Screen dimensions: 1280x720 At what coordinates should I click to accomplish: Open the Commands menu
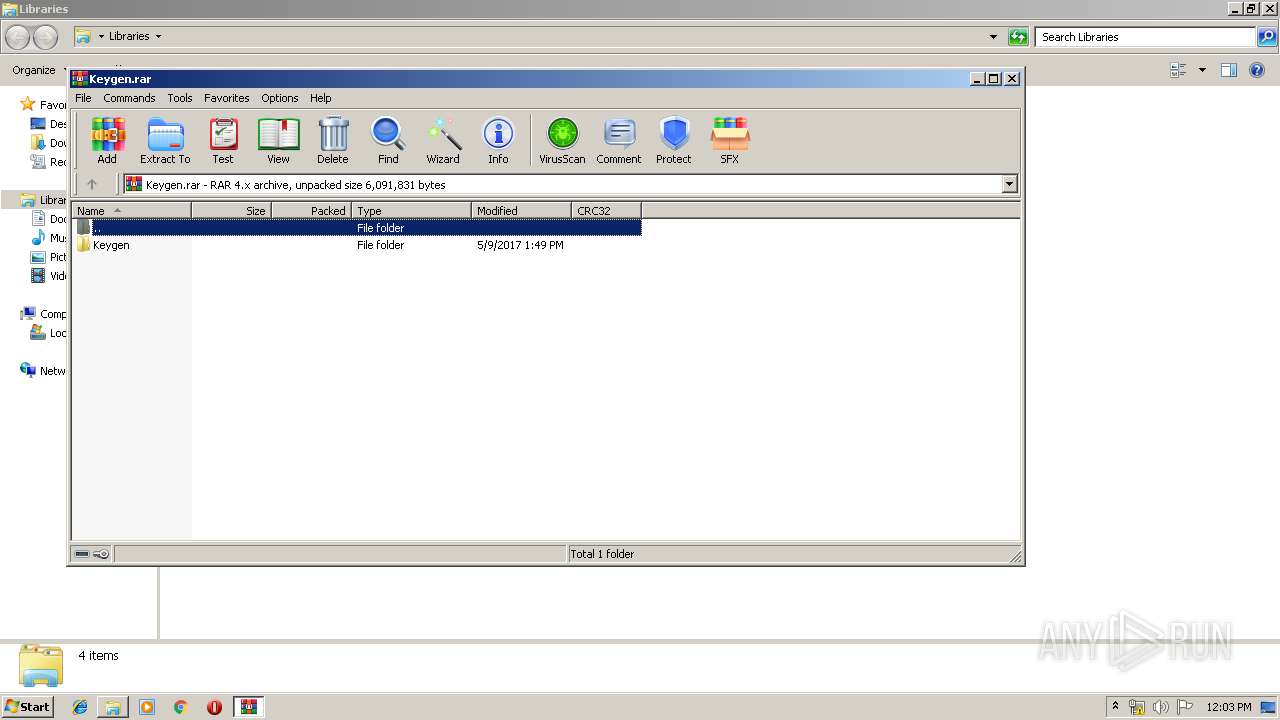coord(129,98)
